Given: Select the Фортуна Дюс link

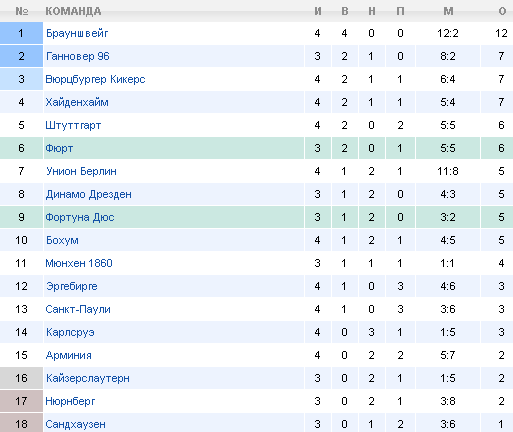Looking at the screenshot, I should tap(80, 217).
